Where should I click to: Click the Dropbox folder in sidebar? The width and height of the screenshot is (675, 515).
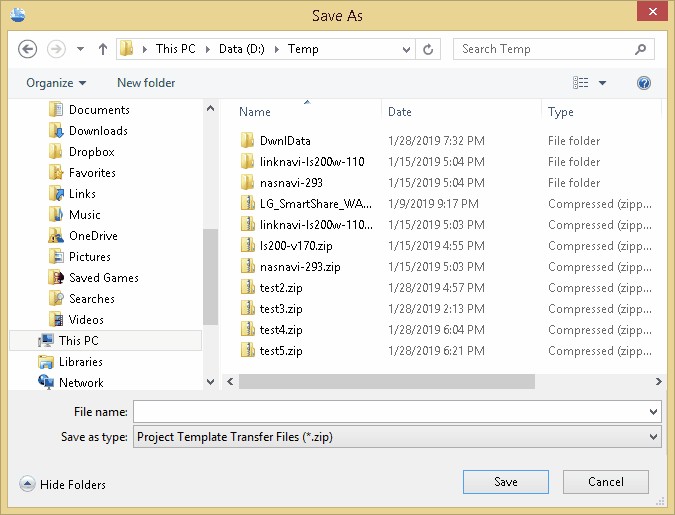(x=91, y=152)
